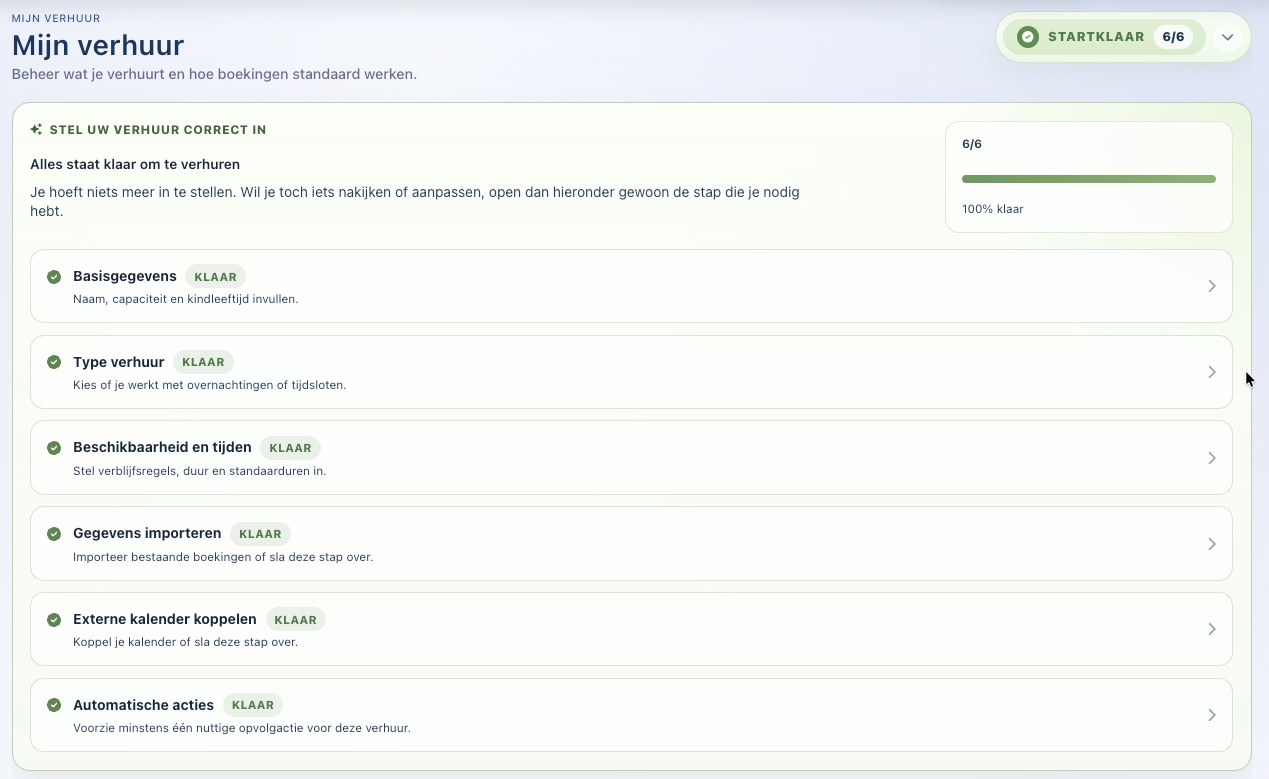Open the Externe kalender koppelen title
Screen dimensions: 1269x779
click(165, 620)
